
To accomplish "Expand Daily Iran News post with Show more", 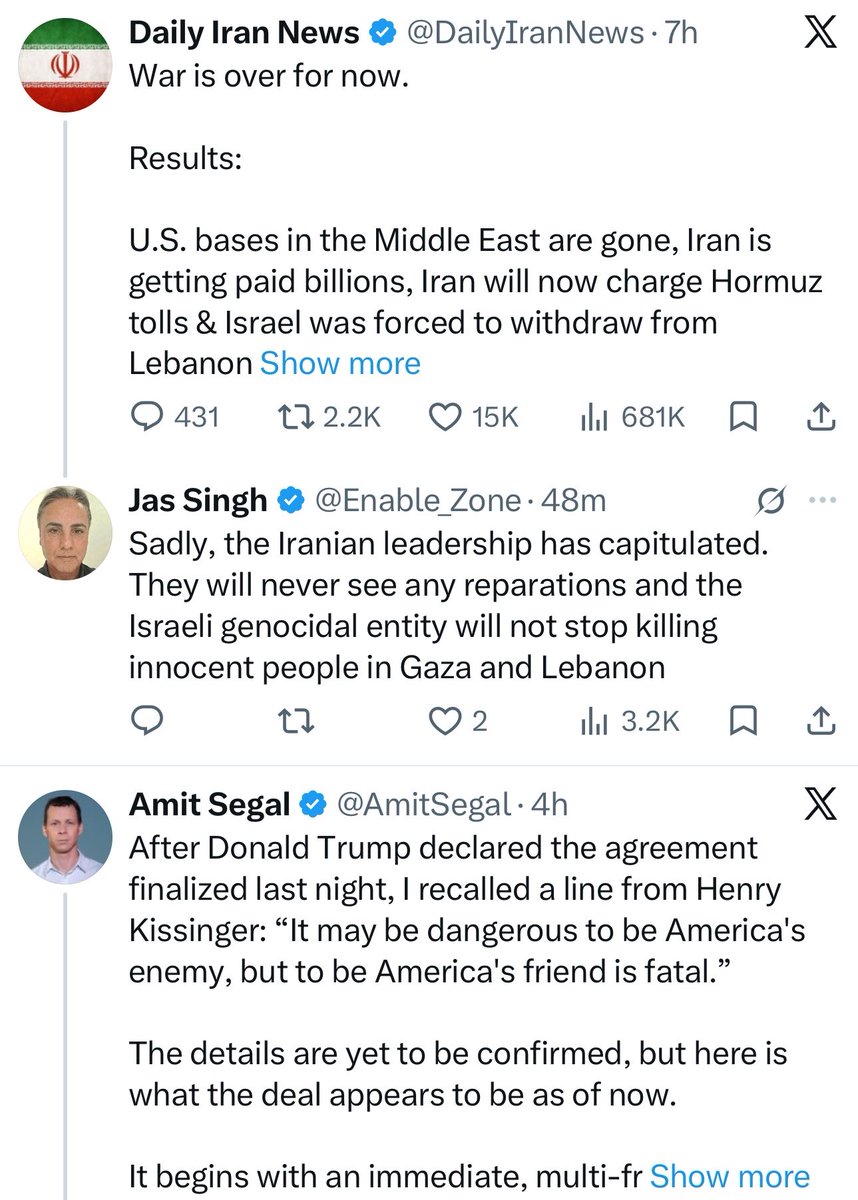I will 340,363.
